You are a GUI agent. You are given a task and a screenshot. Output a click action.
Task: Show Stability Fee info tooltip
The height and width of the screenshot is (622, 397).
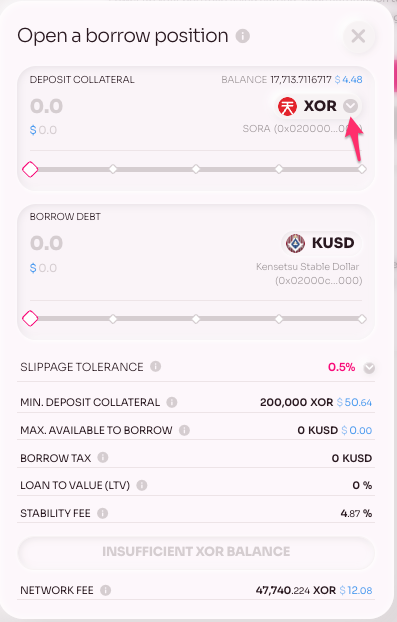(102, 513)
